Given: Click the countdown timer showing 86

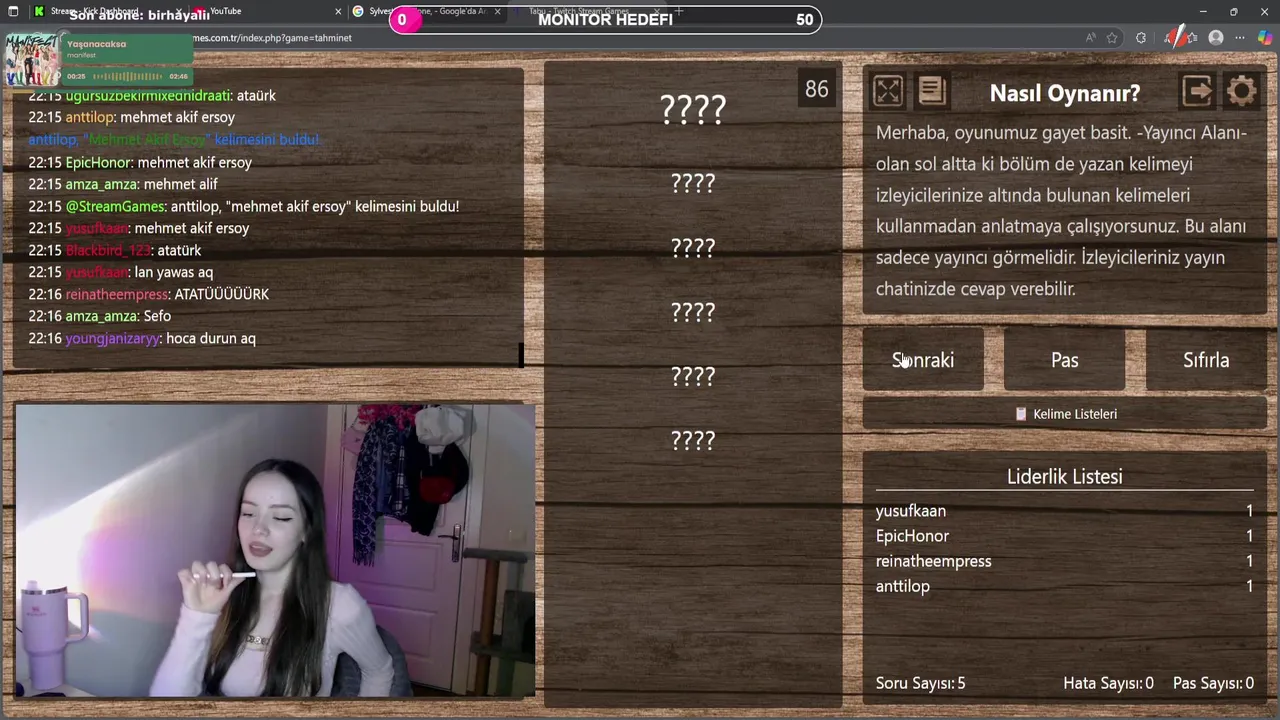Looking at the screenshot, I should (x=817, y=89).
